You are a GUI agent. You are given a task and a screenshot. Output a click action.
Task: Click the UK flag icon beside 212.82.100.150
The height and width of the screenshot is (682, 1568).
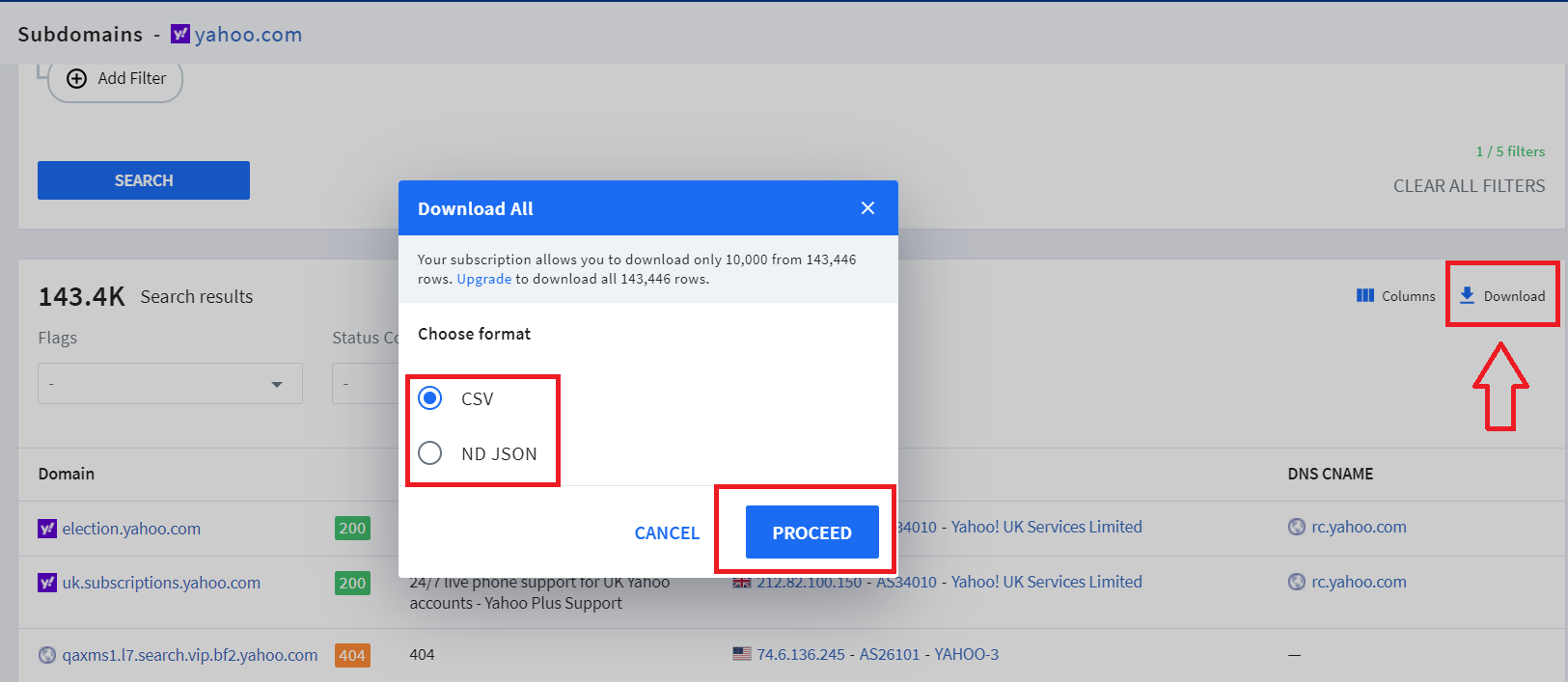742,583
